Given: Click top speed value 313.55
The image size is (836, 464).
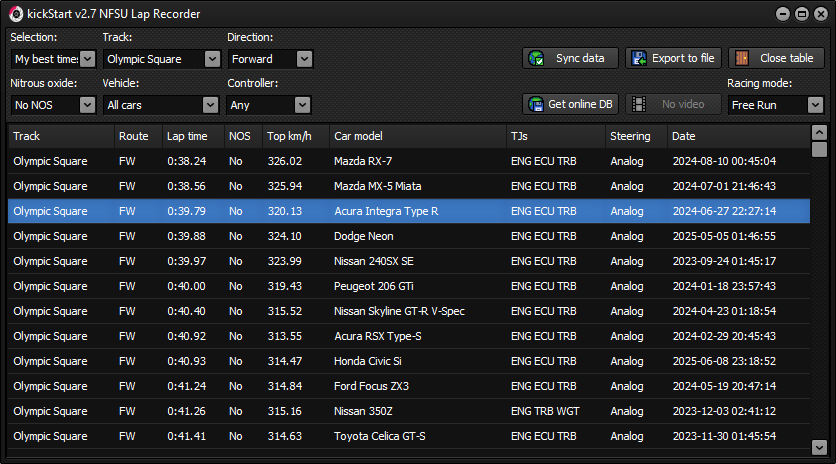Looking at the screenshot, I should click(x=285, y=337).
